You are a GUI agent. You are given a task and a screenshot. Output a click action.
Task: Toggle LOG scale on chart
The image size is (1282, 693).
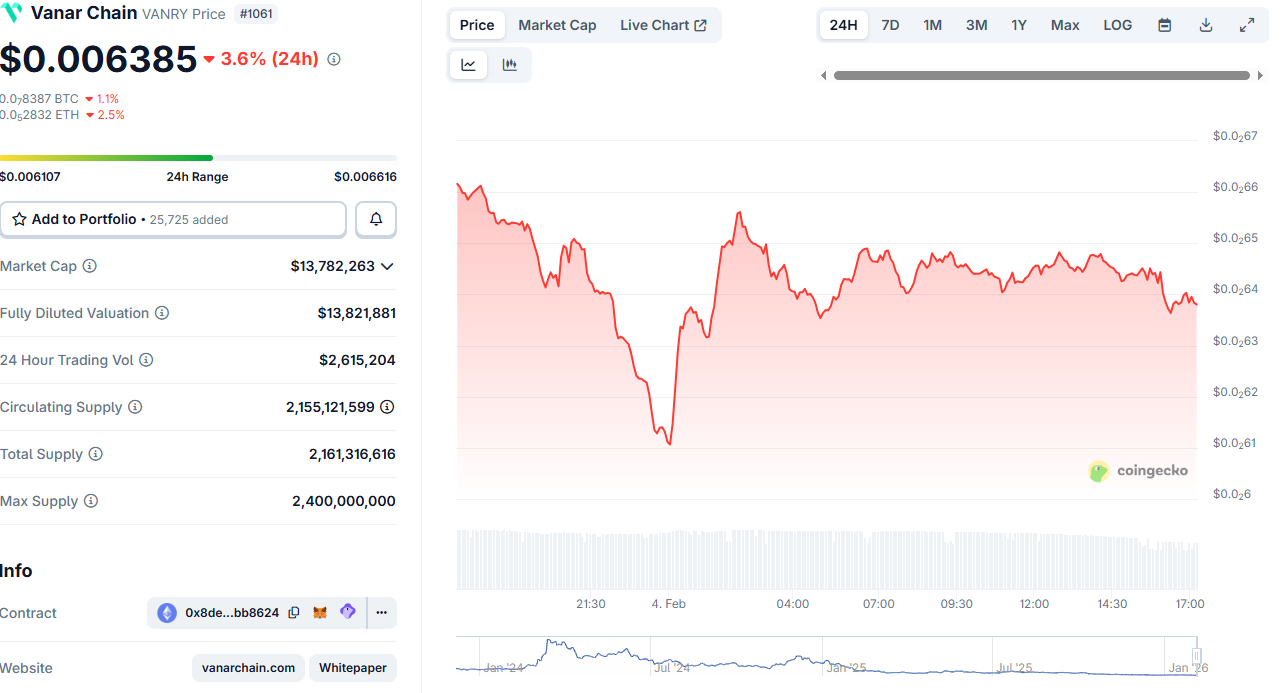coord(1118,25)
